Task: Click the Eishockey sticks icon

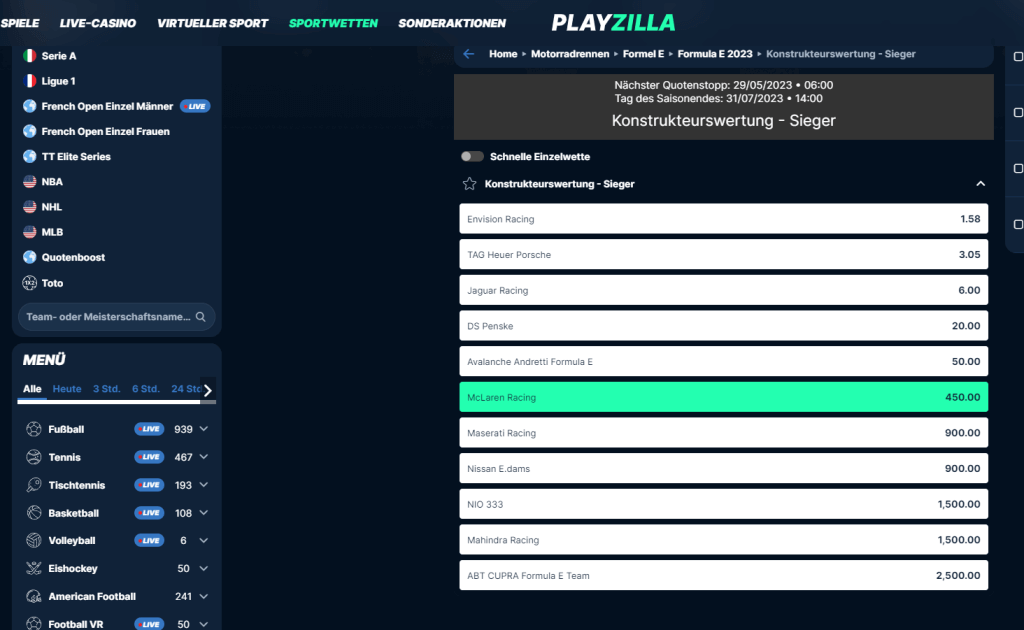Action: (x=33, y=569)
